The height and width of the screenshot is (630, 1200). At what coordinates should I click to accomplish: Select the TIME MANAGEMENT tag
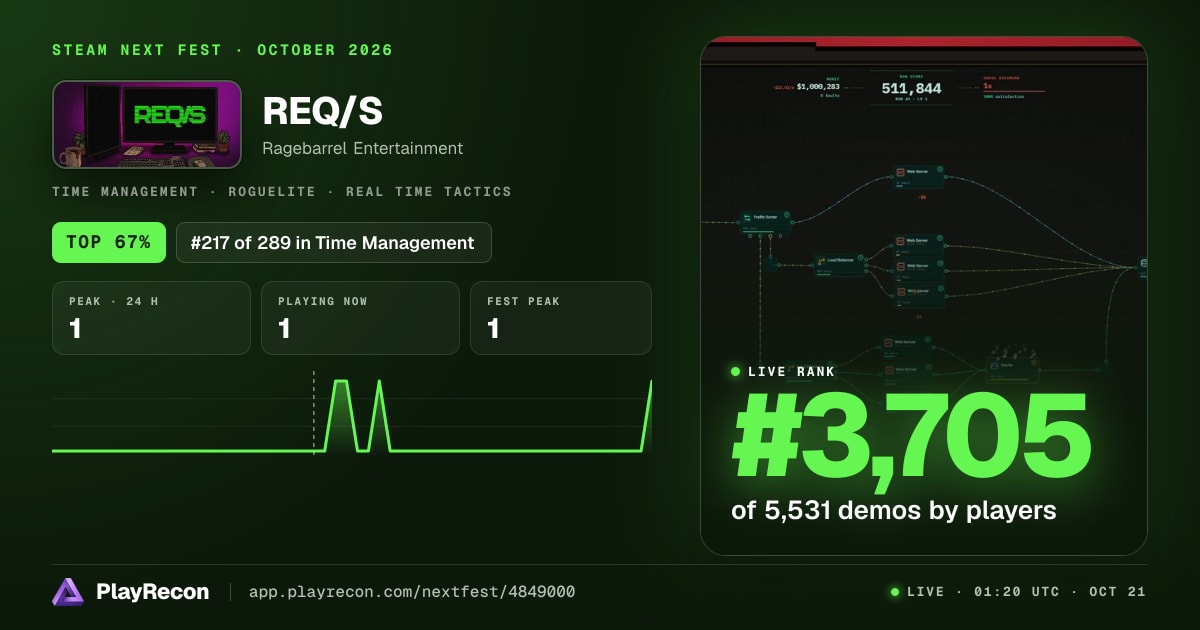(125, 191)
